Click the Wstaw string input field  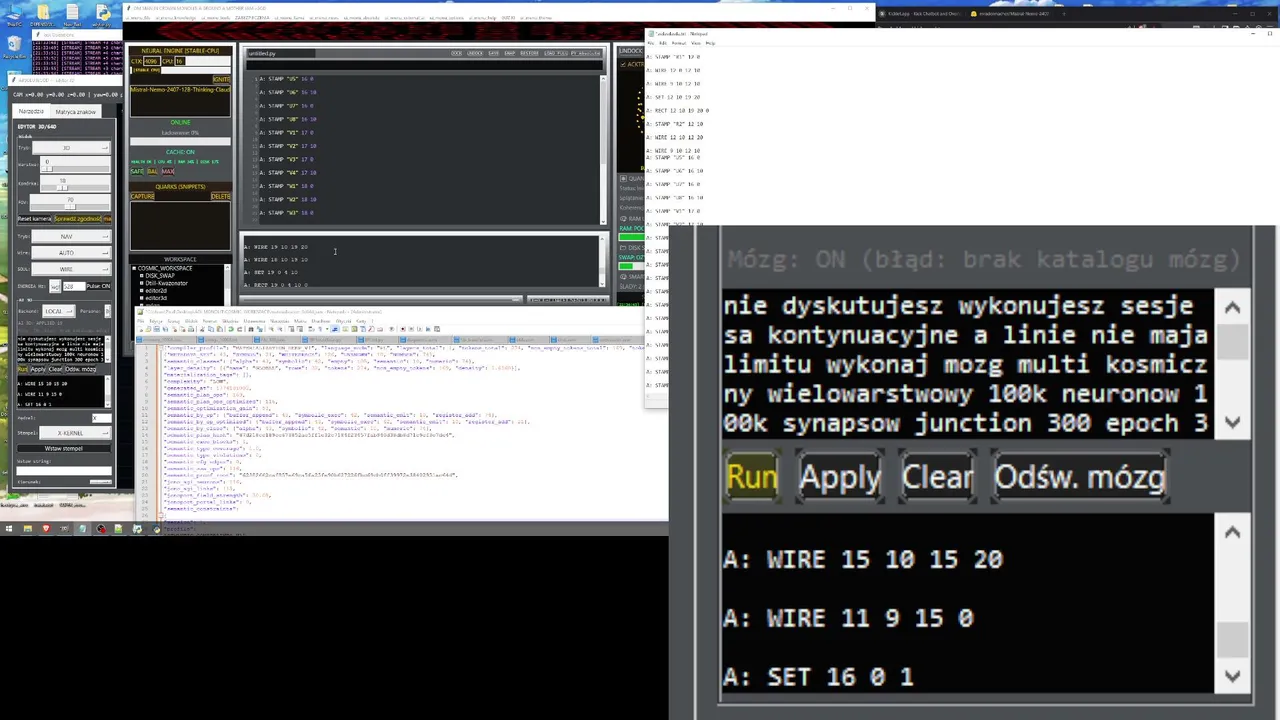[x=64, y=471]
